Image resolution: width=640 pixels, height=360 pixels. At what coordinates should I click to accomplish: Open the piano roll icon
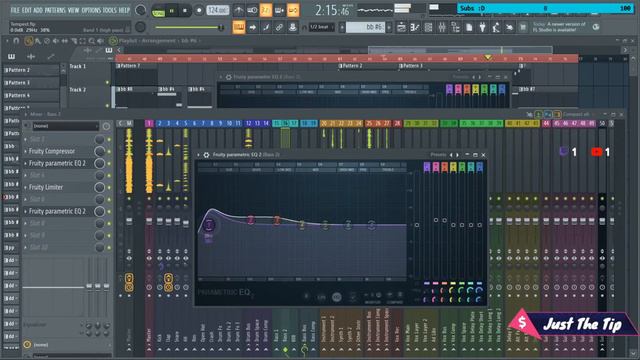tap(415, 27)
